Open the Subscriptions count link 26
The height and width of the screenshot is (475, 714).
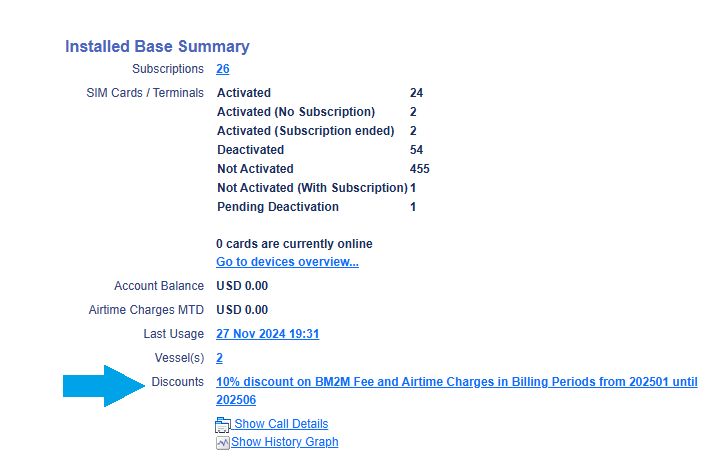222,69
